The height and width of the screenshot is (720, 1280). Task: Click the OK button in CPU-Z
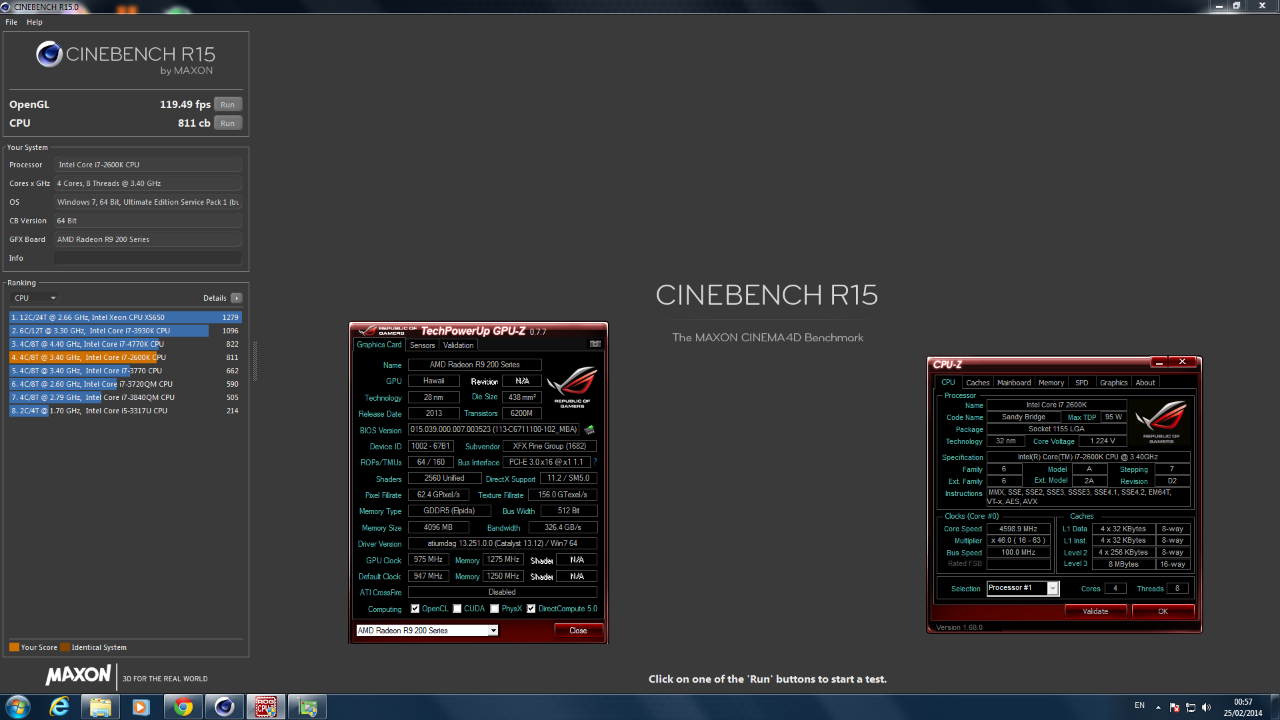pos(1163,611)
